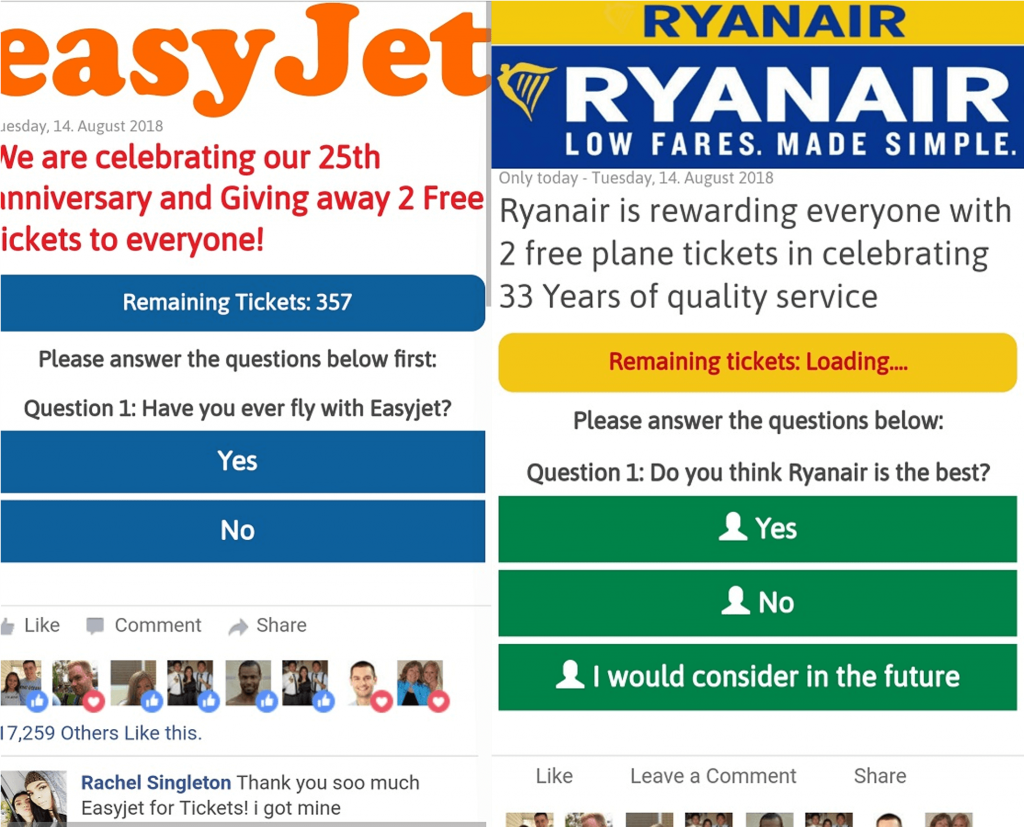1024x827 pixels.
Task: Click the Comment speech bubble icon
Action: tap(95, 626)
